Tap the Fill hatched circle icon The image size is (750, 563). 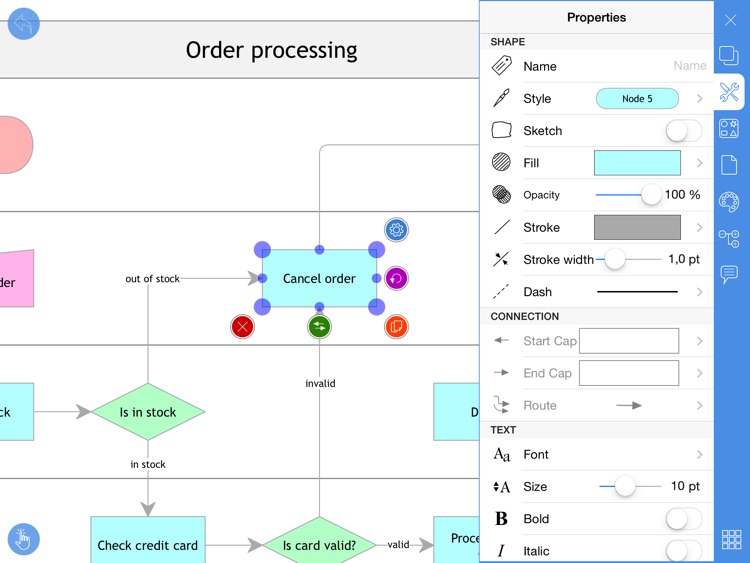[501, 162]
